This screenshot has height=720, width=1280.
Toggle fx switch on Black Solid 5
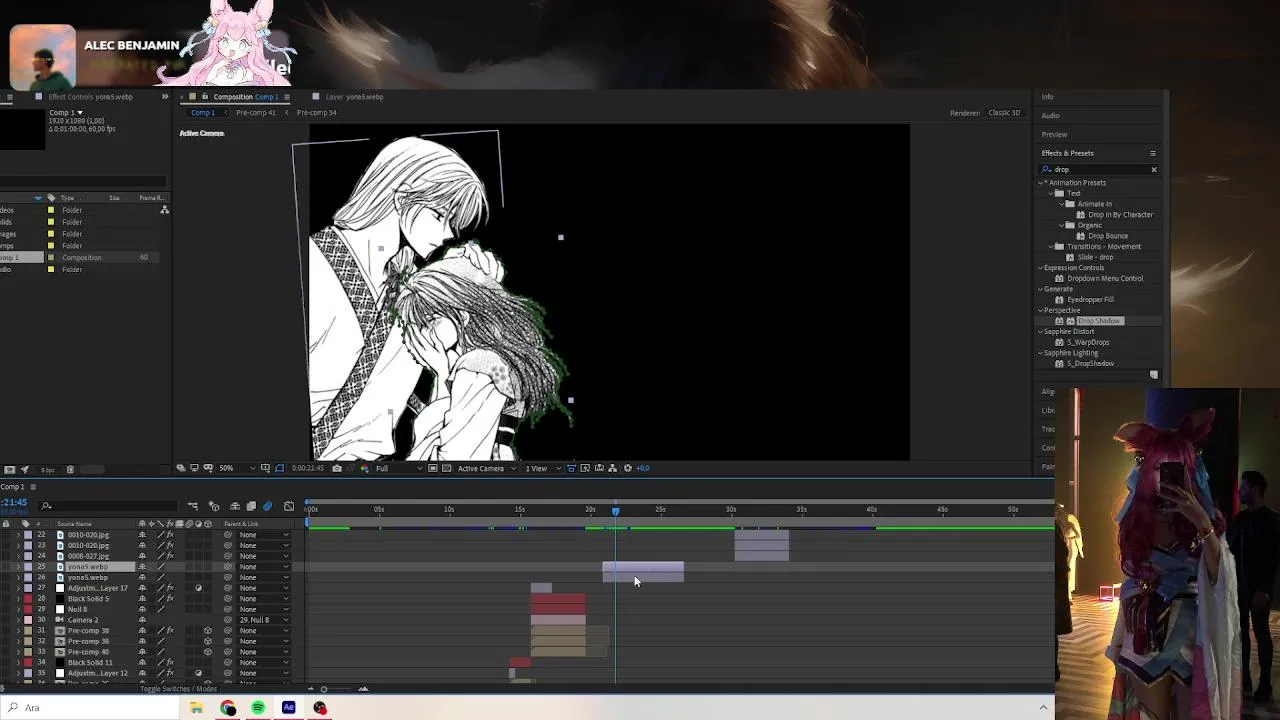(x=170, y=599)
